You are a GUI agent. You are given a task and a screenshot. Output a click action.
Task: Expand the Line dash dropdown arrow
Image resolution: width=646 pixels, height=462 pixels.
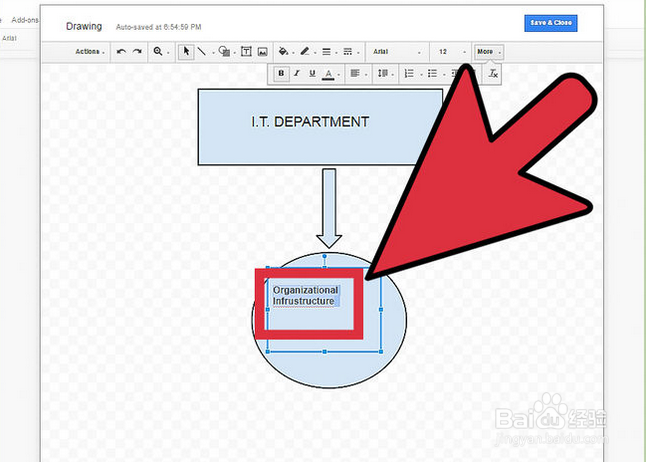pyautogui.click(x=358, y=53)
